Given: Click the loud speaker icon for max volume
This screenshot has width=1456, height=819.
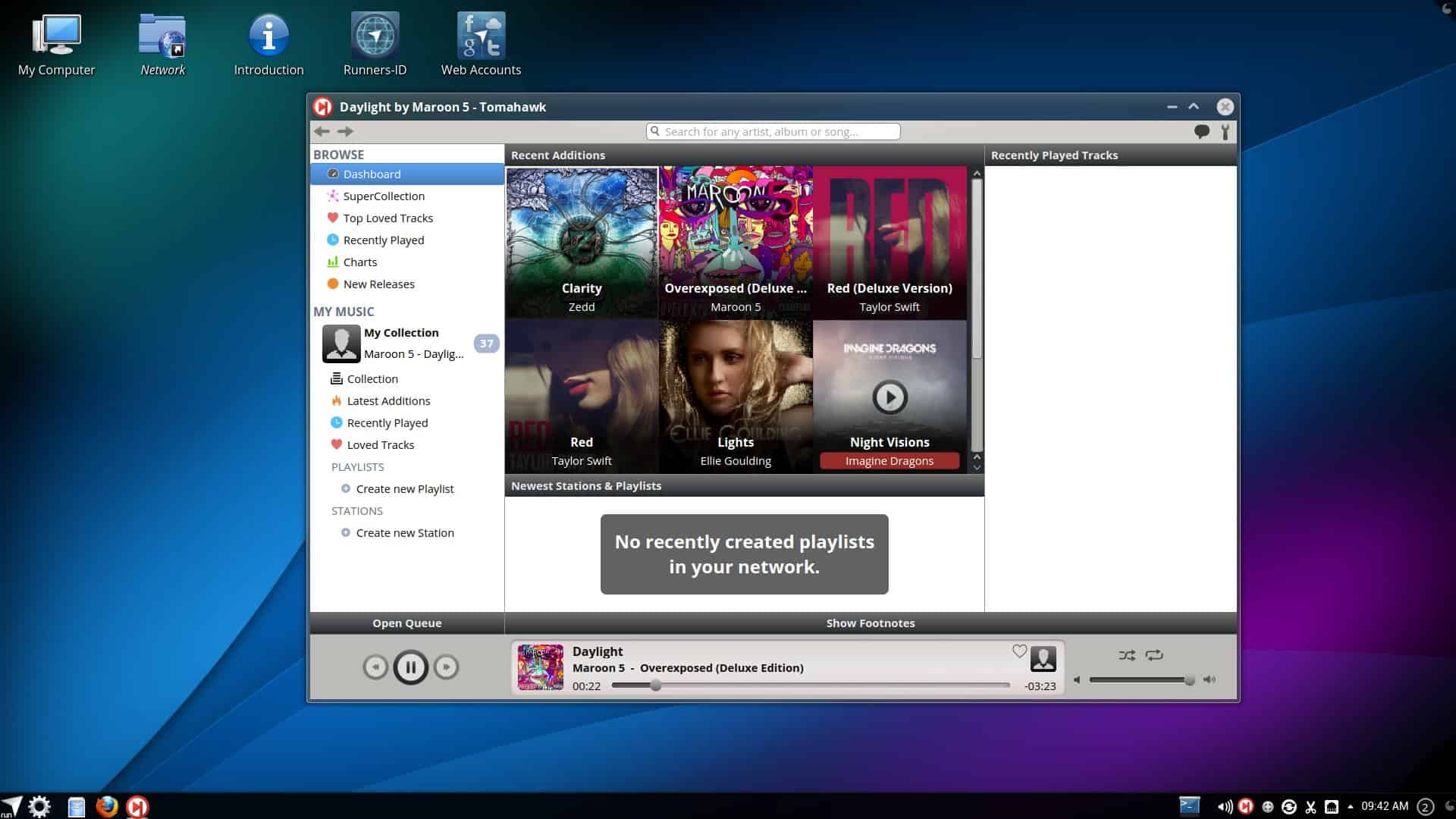Looking at the screenshot, I should (1210, 679).
